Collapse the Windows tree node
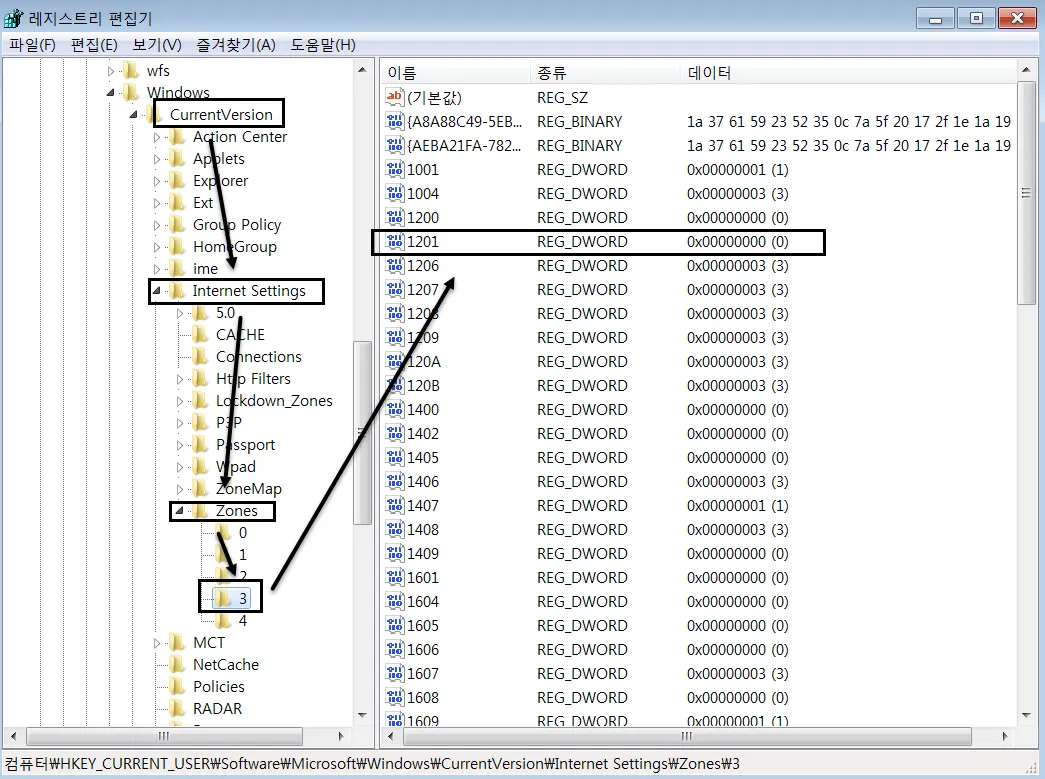The width and height of the screenshot is (1045, 779). point(111,93)
